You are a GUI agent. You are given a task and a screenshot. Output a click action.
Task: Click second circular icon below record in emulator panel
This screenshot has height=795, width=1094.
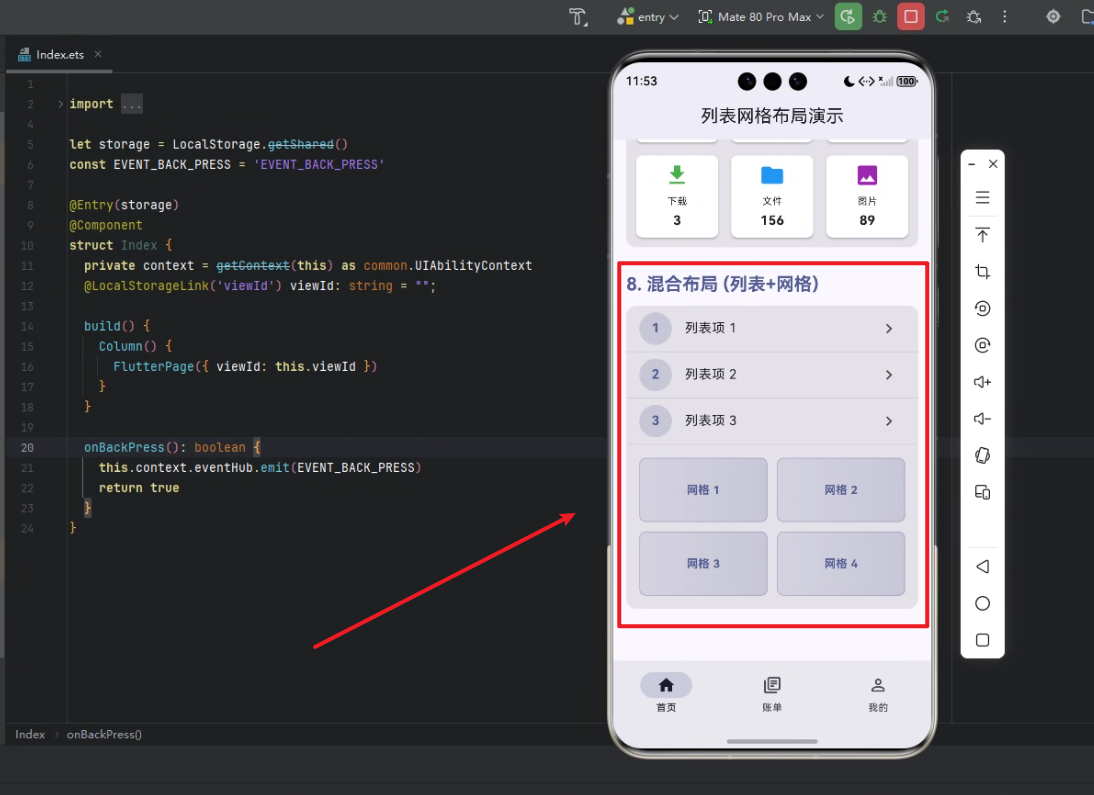point(982,345)
